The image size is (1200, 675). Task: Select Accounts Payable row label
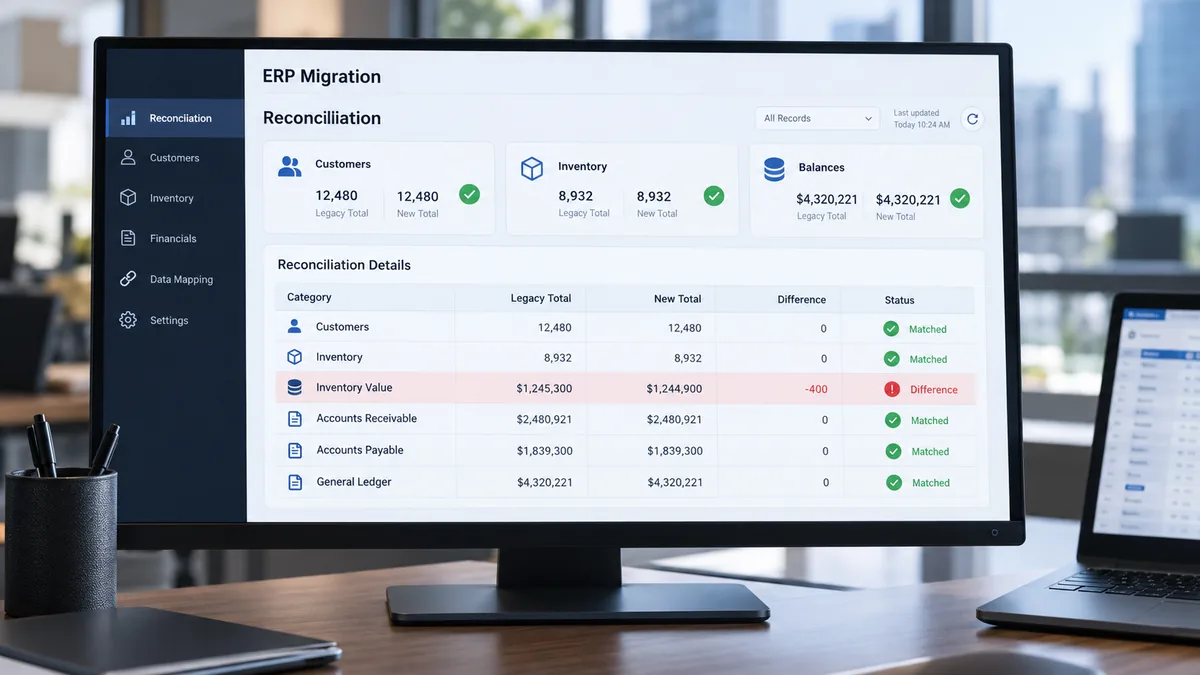click(360, 450)
